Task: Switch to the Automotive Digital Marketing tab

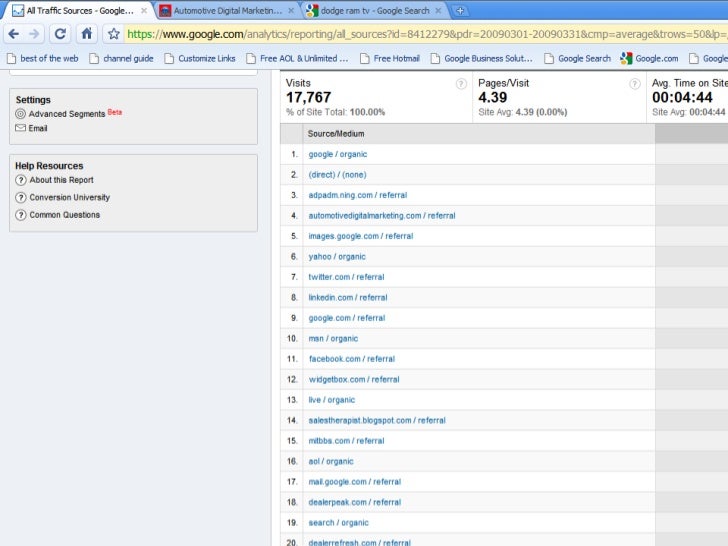Action: pyautogui.click(x=227, y=10)
